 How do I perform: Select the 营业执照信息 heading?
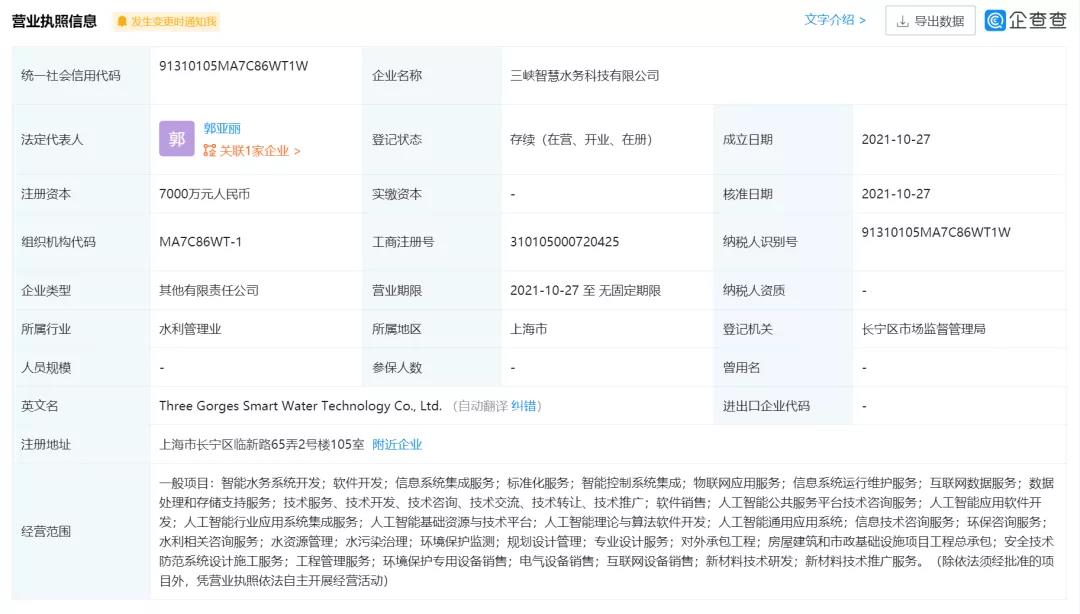pyautogui.click(x=54, y=21)
